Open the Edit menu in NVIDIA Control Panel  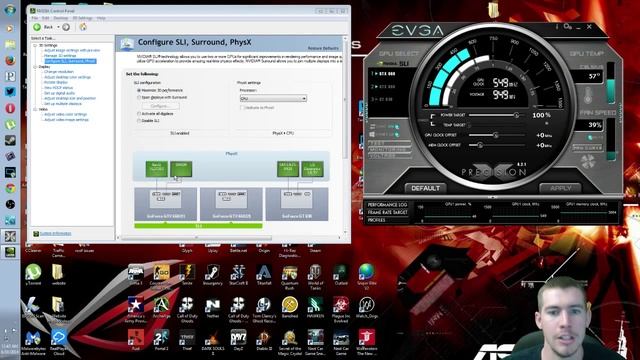point(46,18)
